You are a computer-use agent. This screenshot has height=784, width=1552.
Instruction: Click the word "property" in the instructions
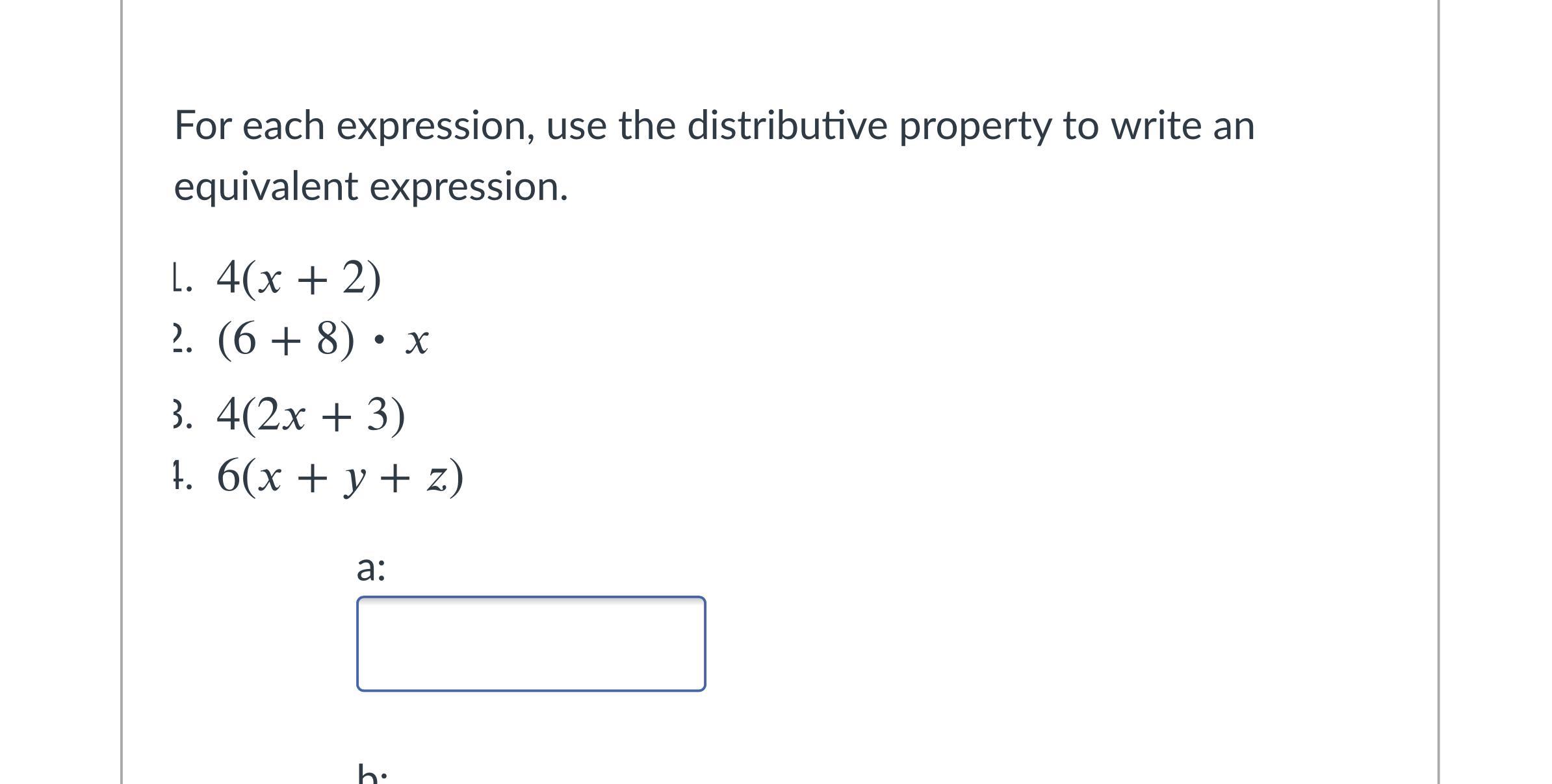click(974, 127)
